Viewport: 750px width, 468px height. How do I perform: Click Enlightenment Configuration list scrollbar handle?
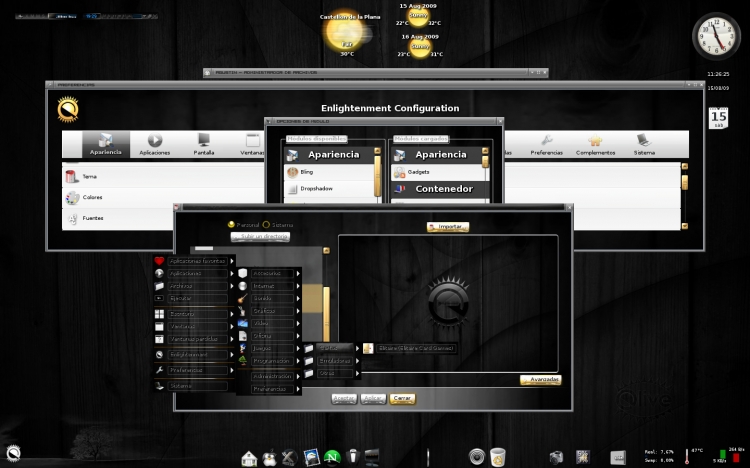pyautogui.click(x=684, y=182)
